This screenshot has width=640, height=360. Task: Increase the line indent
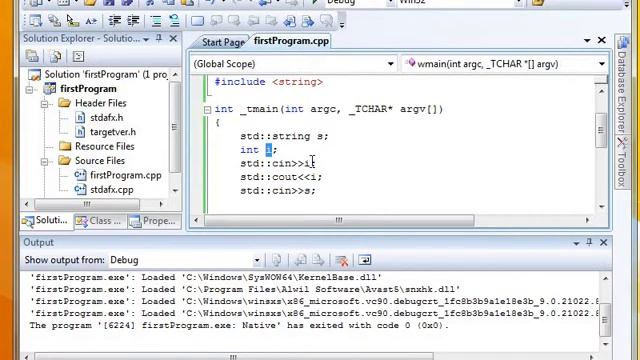(x=133, y=21)
